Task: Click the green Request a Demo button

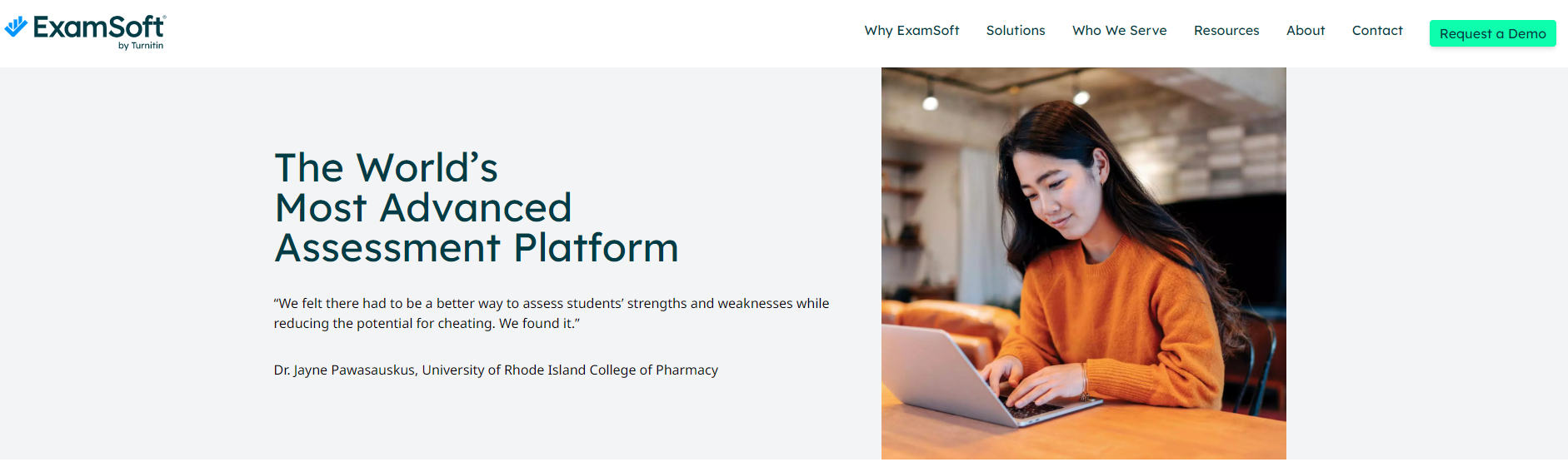Action: click(1492, 33)
